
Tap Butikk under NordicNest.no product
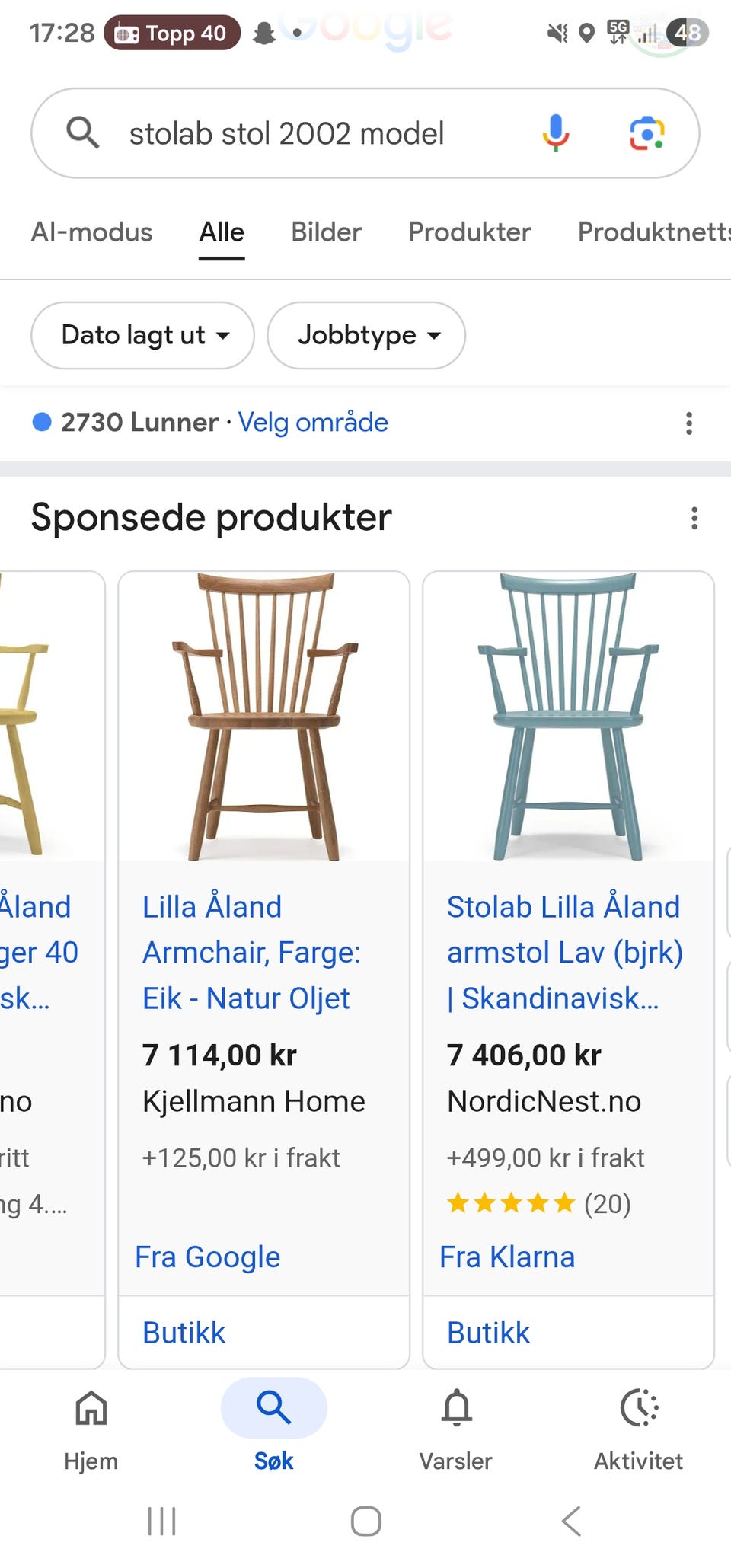coord(488,1333)
